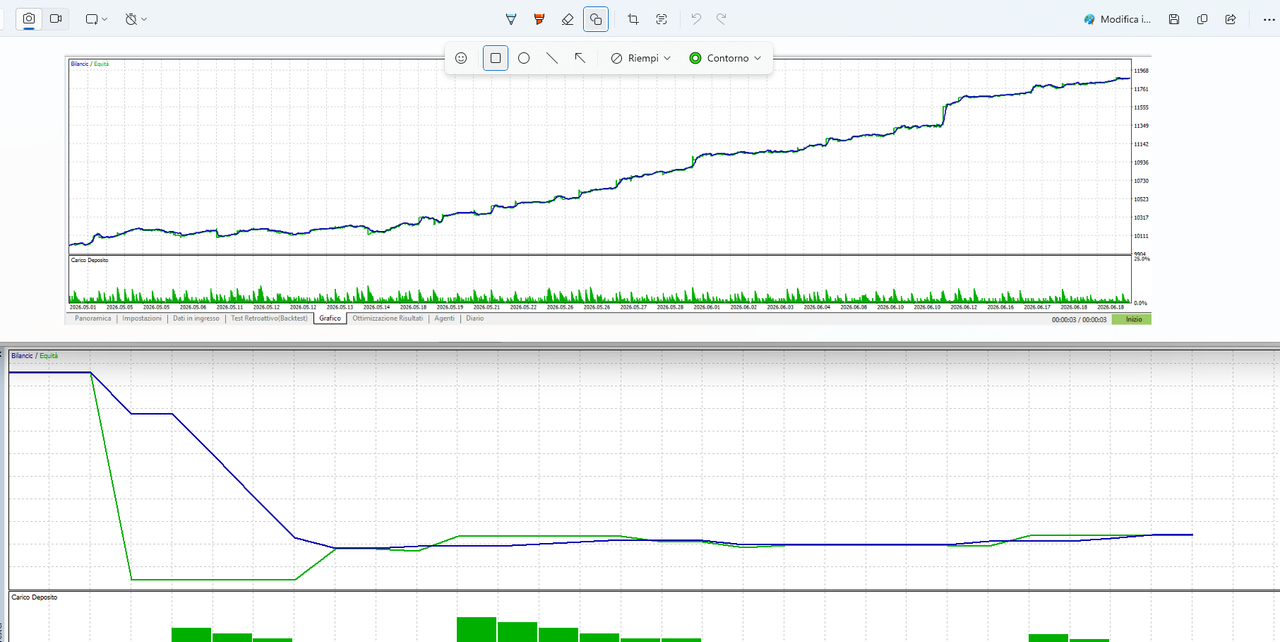Viewport: 1280px width, 642px height.
Task: Click the Carico Deposito label in lower chart
Action: (x=34, y=597)
